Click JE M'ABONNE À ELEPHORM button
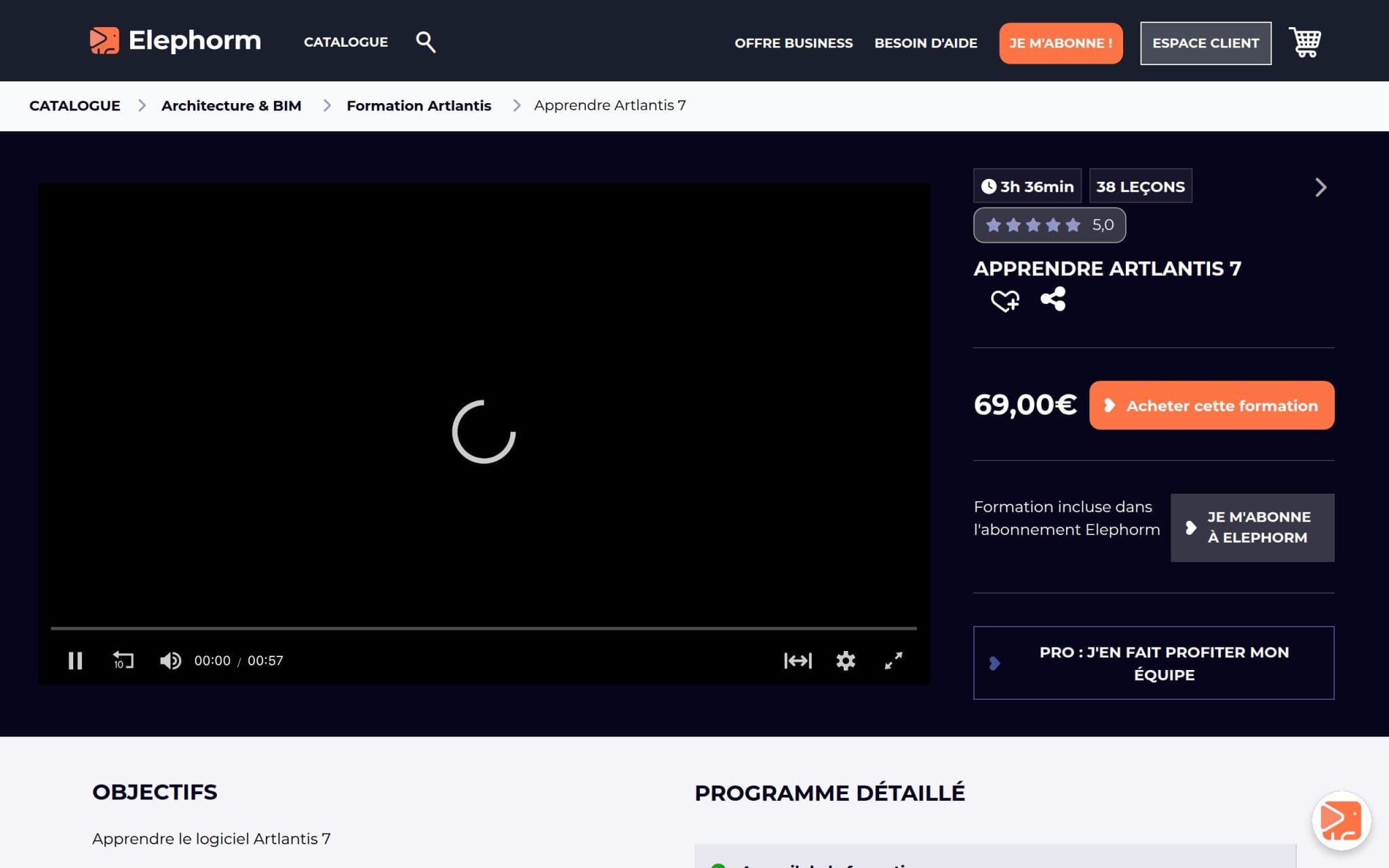The width and height of the screenshot is (1389, 868). tap(1253, 528)
